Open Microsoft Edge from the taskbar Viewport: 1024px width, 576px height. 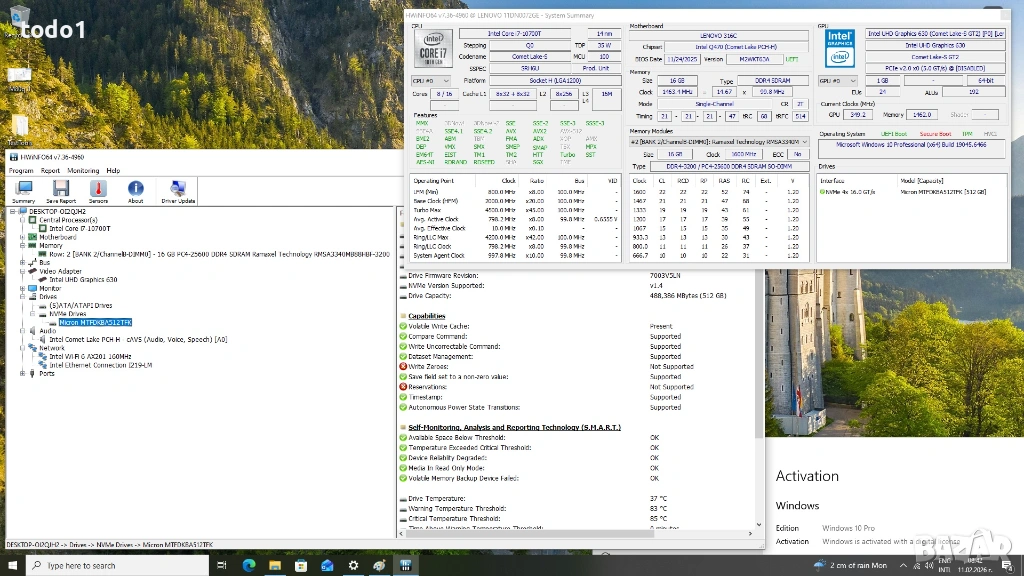click(249, 565)
